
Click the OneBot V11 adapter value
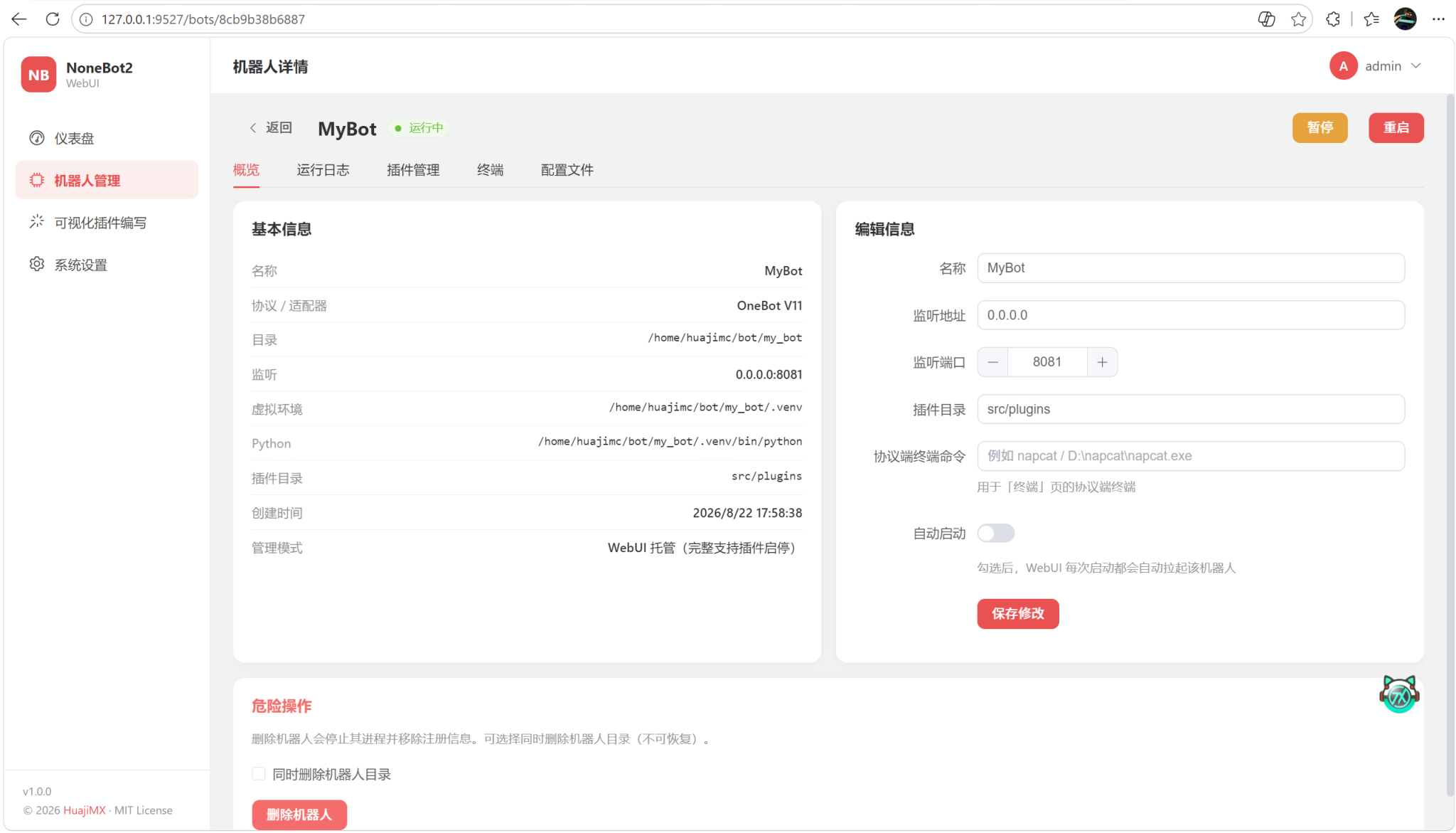coord(769,306)
